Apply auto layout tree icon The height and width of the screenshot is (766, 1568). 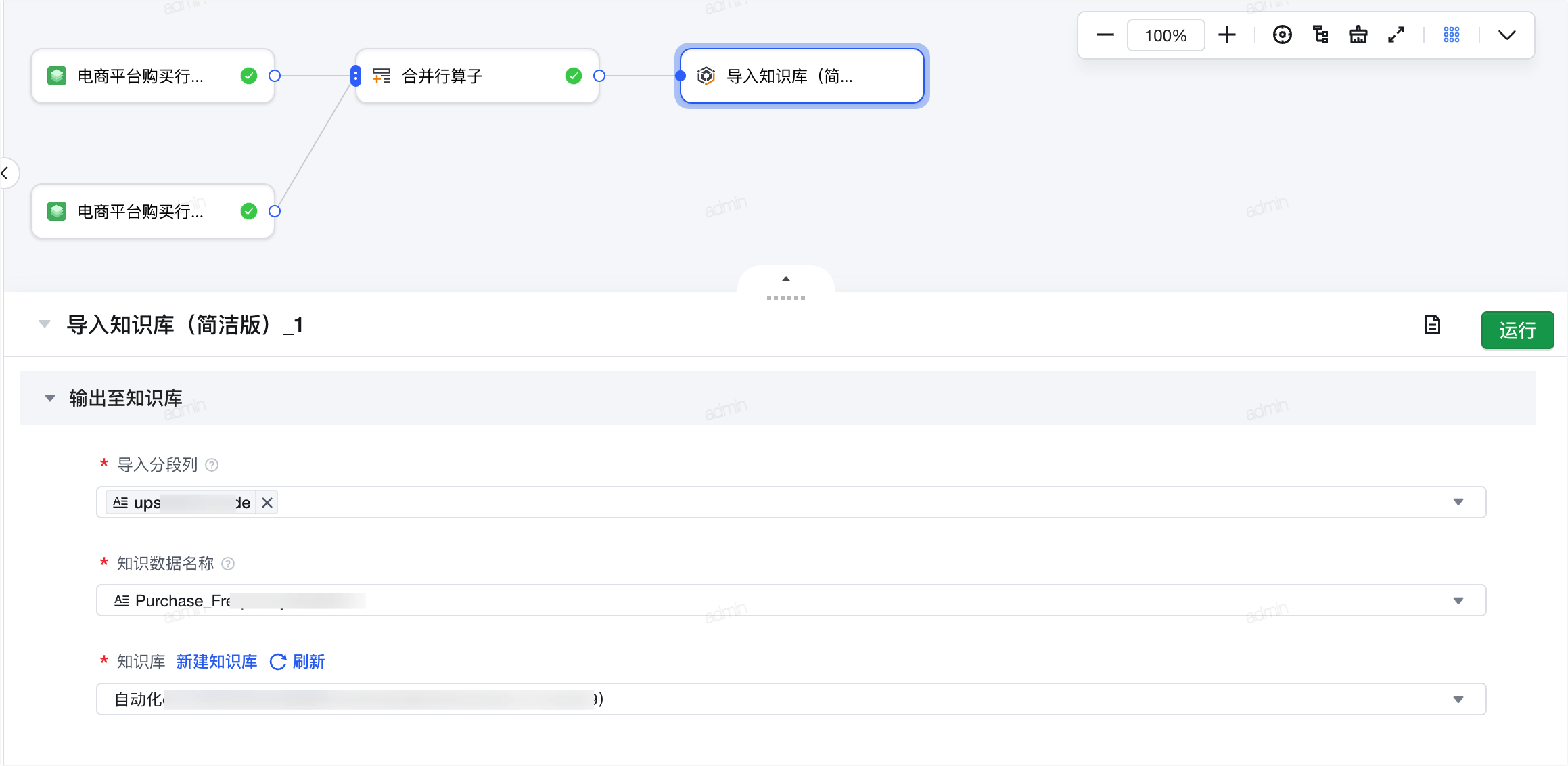click(1320, 35)
